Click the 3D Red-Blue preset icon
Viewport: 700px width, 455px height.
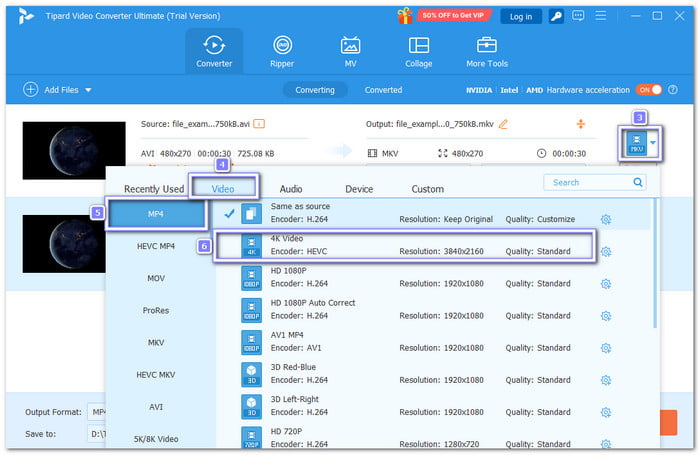tap(251, 375)
